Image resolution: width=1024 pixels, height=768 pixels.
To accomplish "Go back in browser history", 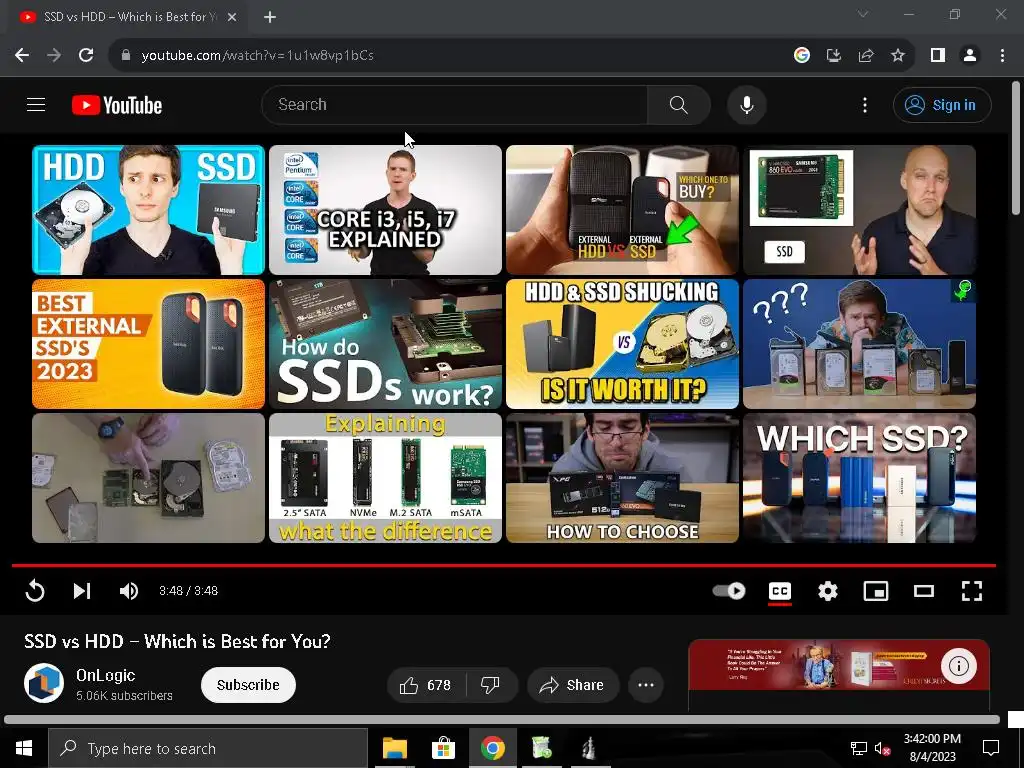I will [x=22, y=56].
